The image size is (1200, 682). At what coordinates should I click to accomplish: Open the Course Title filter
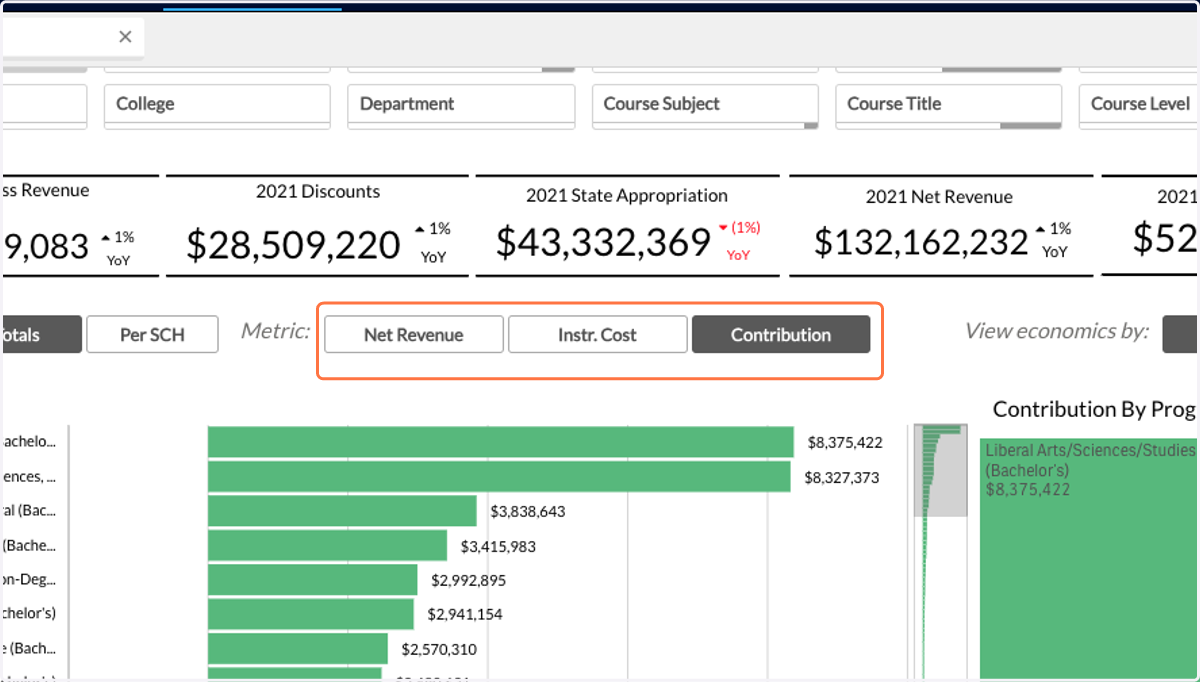(x=949, y=106)
